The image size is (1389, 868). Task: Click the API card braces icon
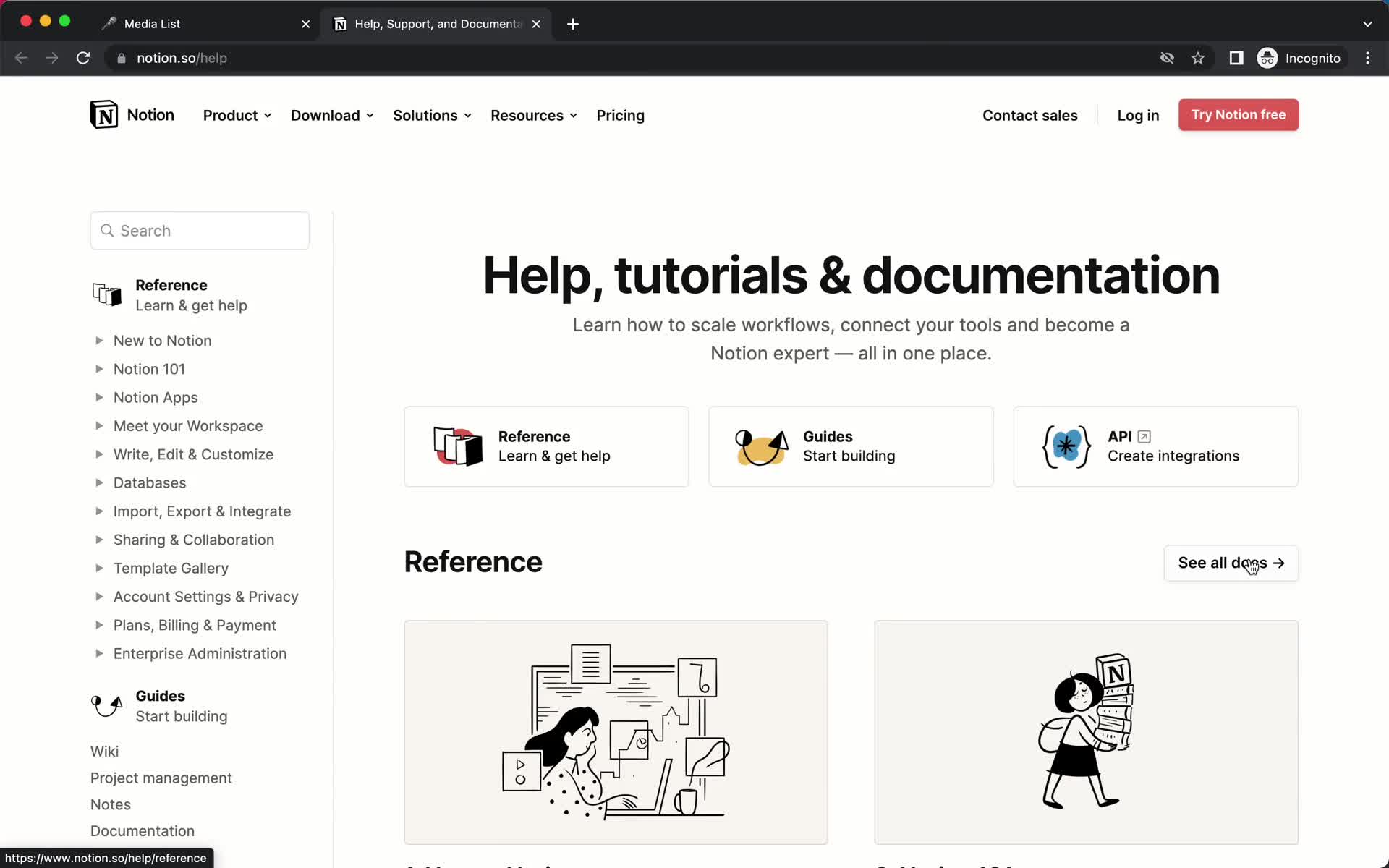[1066, 446]
